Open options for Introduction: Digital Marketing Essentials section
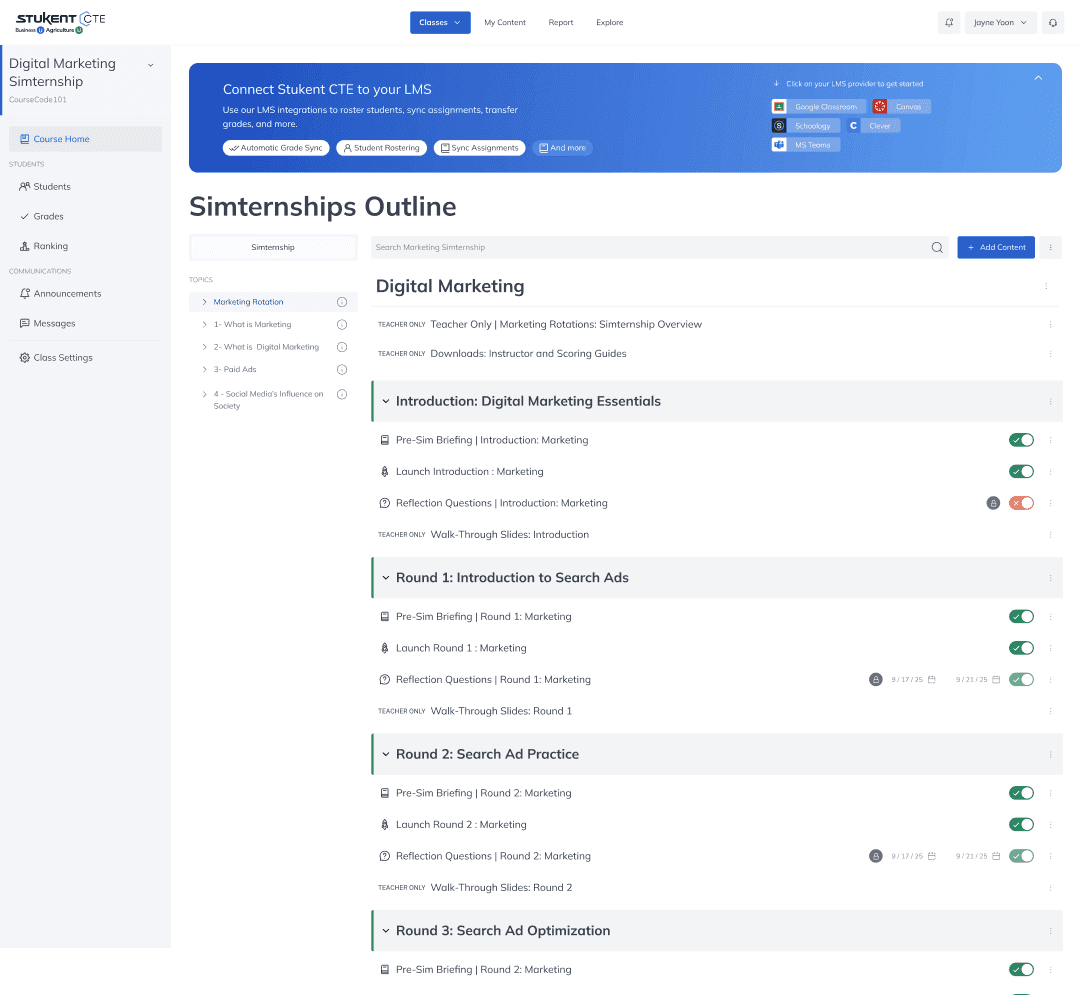 click(1050, 401)
